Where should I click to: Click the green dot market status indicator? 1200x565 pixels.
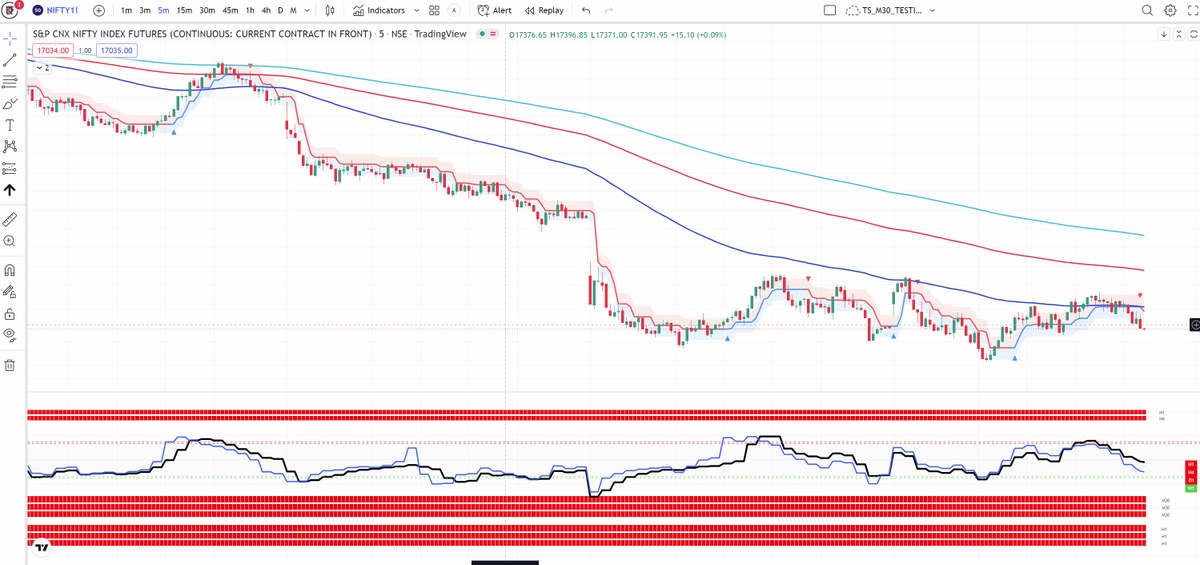click(x=482, y=34)
